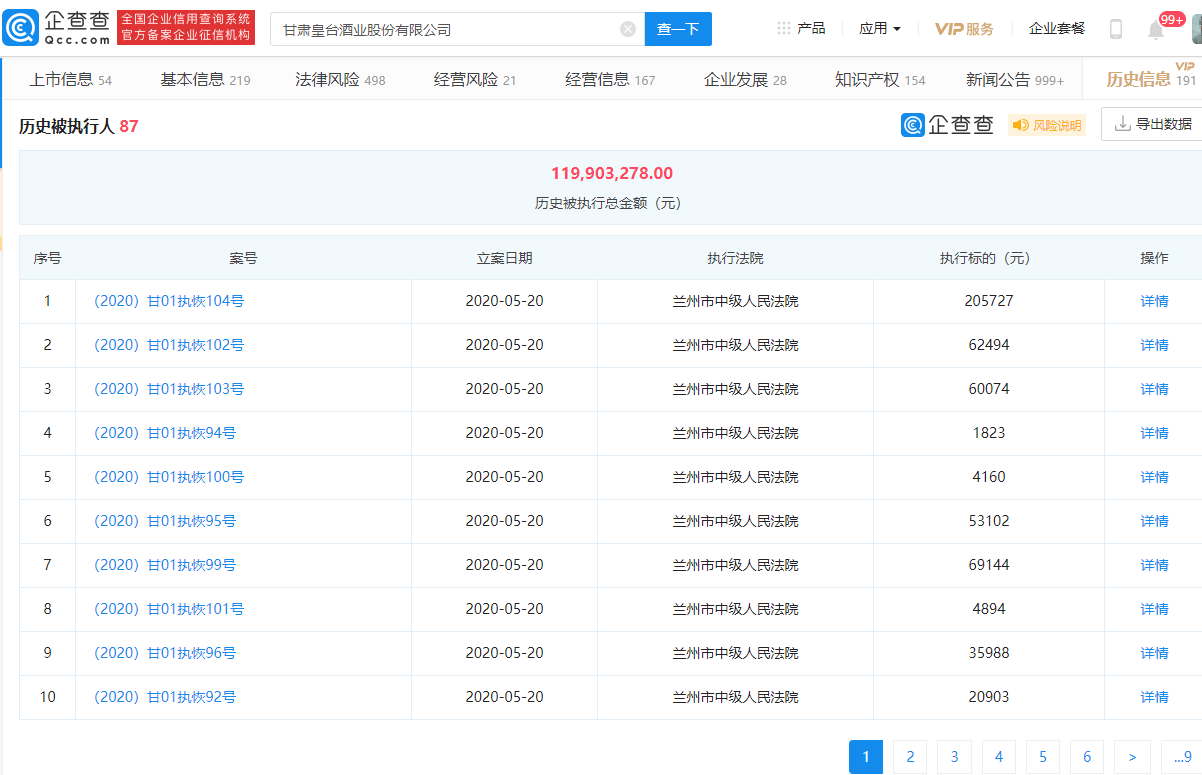Click the products grid icon
Viewport: 1202px width, 775px height.
[x=784, y=28]
